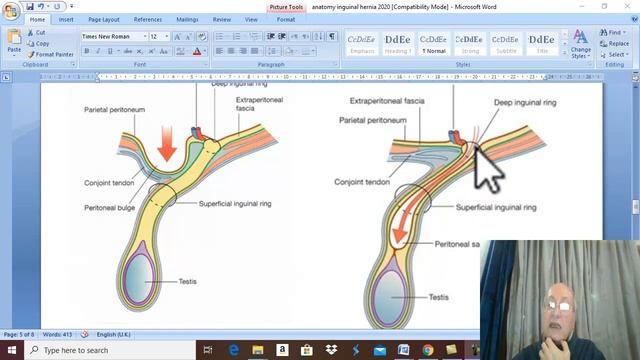Screen dimensions: 640x360
Task: Open Windows Start menu
Action: click(12, 350)
